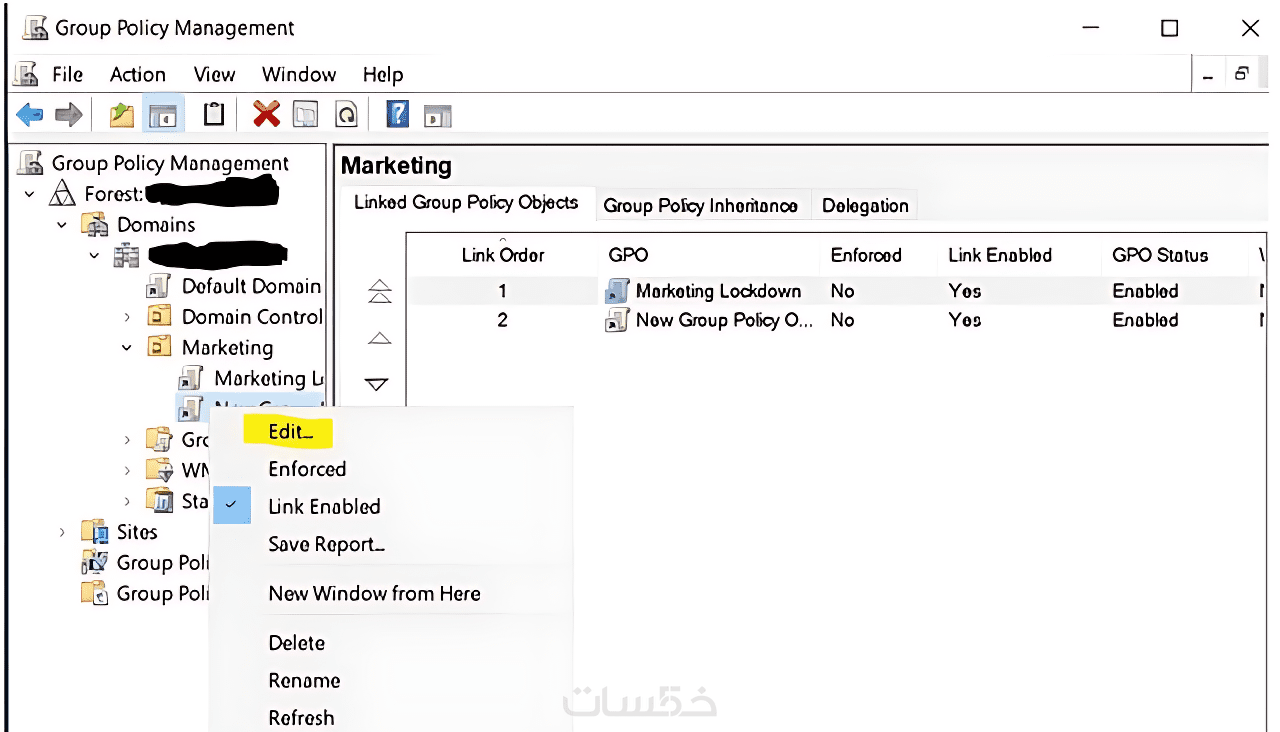Open the View menu
Image resolution: width=1280 pixels, height=732 pixels.
coord(214,74)
